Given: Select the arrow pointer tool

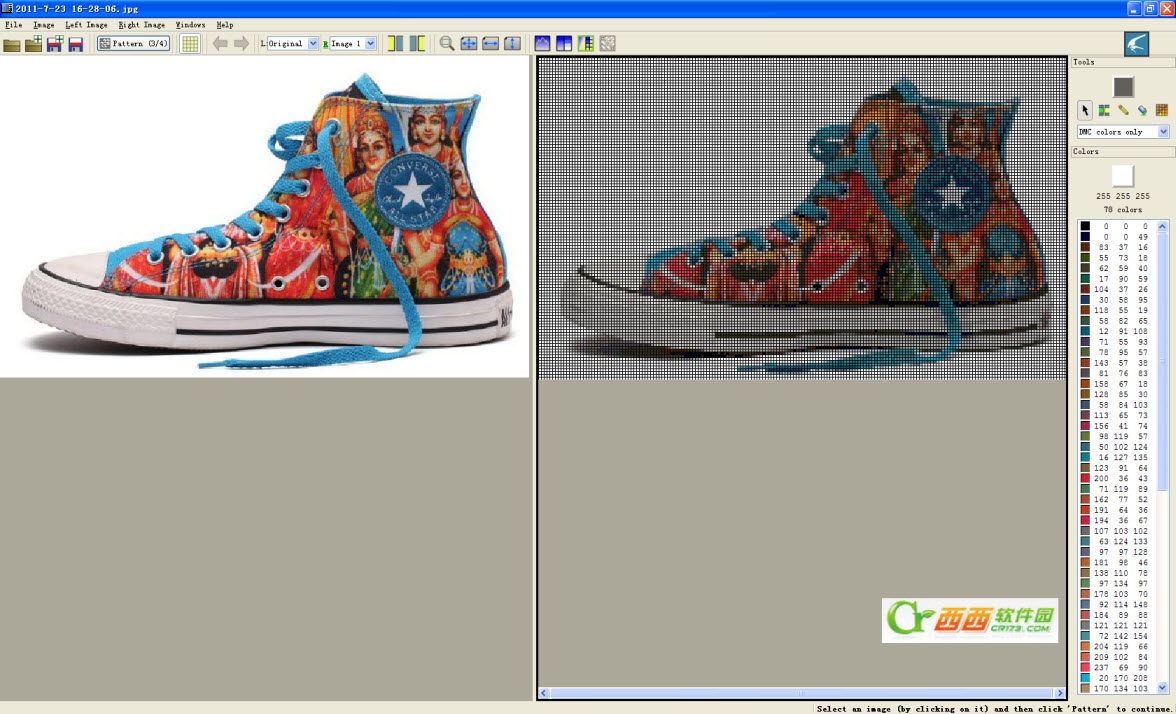Looking at the screenshot, I should (1084, 110).
